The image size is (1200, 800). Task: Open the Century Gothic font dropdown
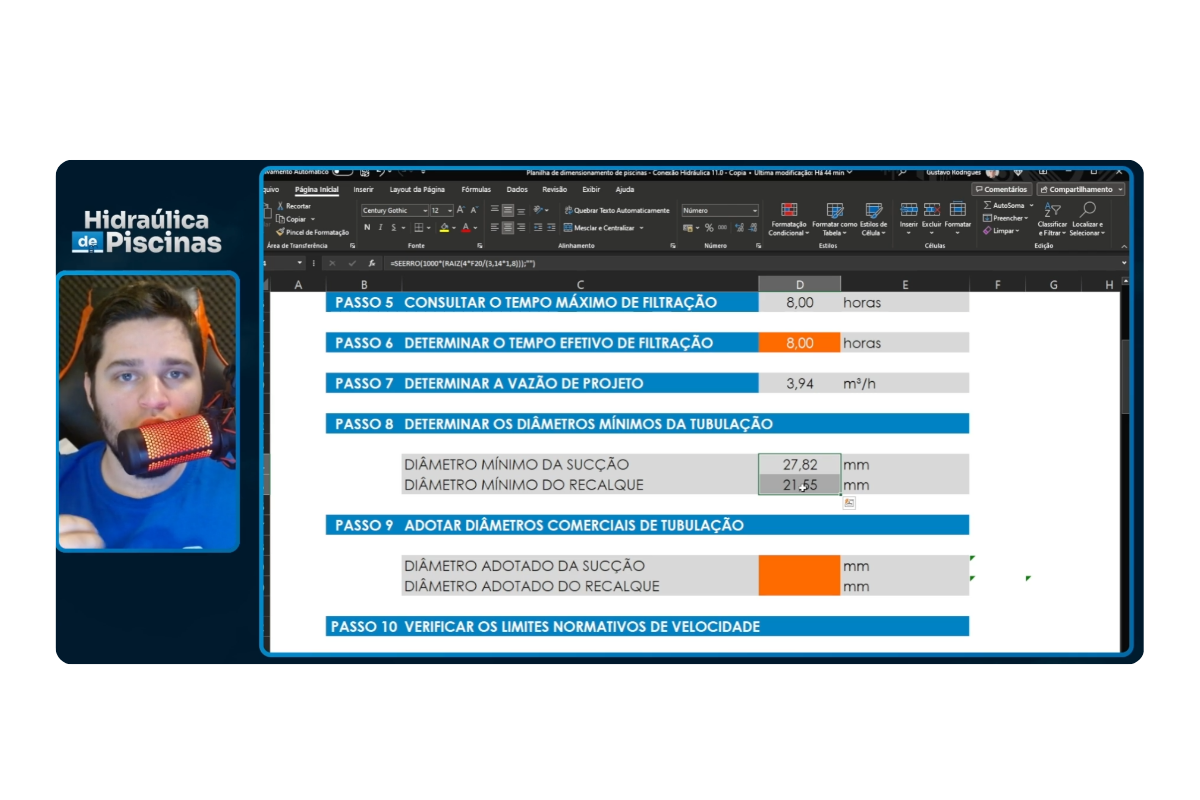pyautogui.click(x=425, y=211)
